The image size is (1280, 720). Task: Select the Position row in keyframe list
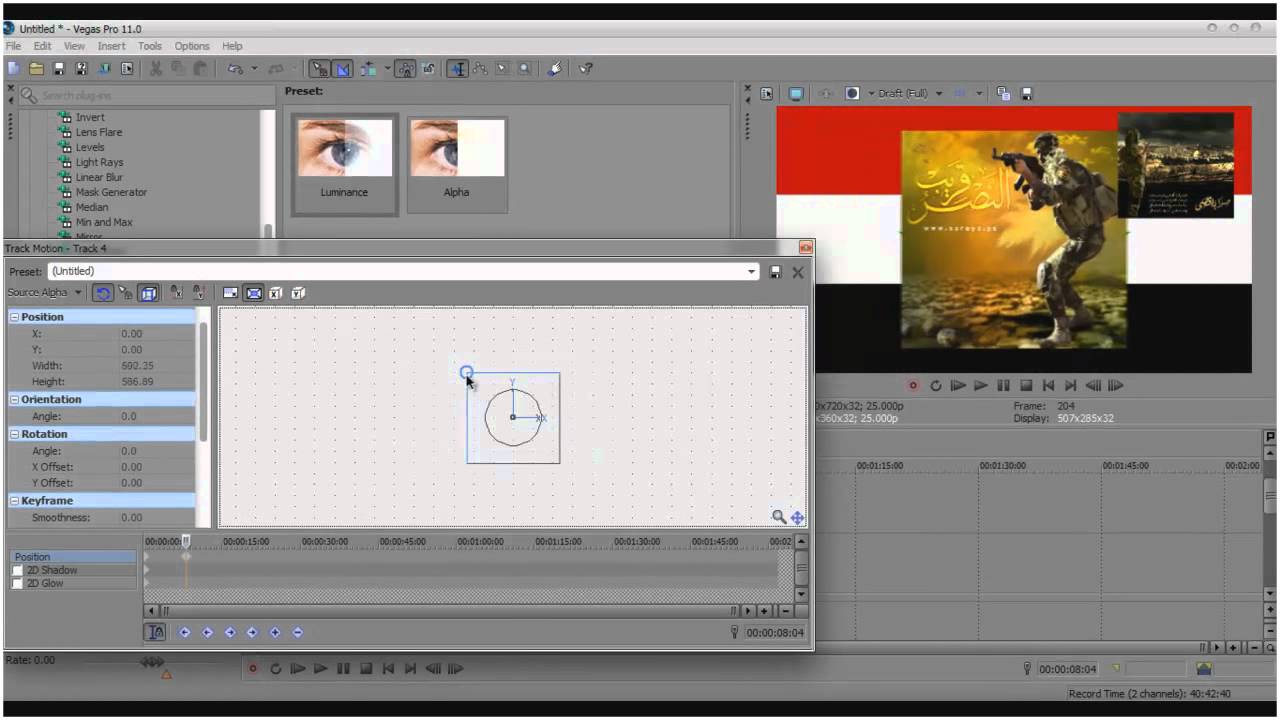[73, 557]
